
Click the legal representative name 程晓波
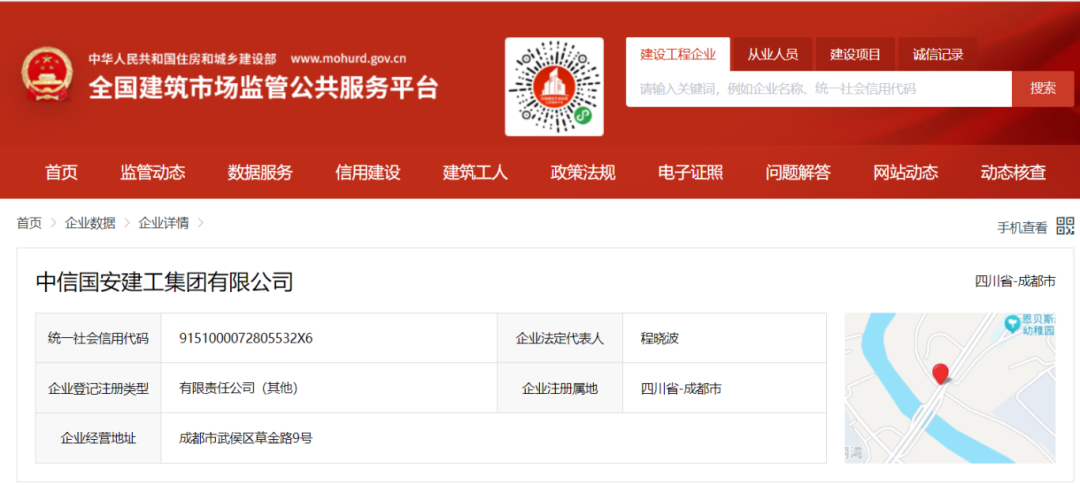pyautogui.click(x=661, y=338)
